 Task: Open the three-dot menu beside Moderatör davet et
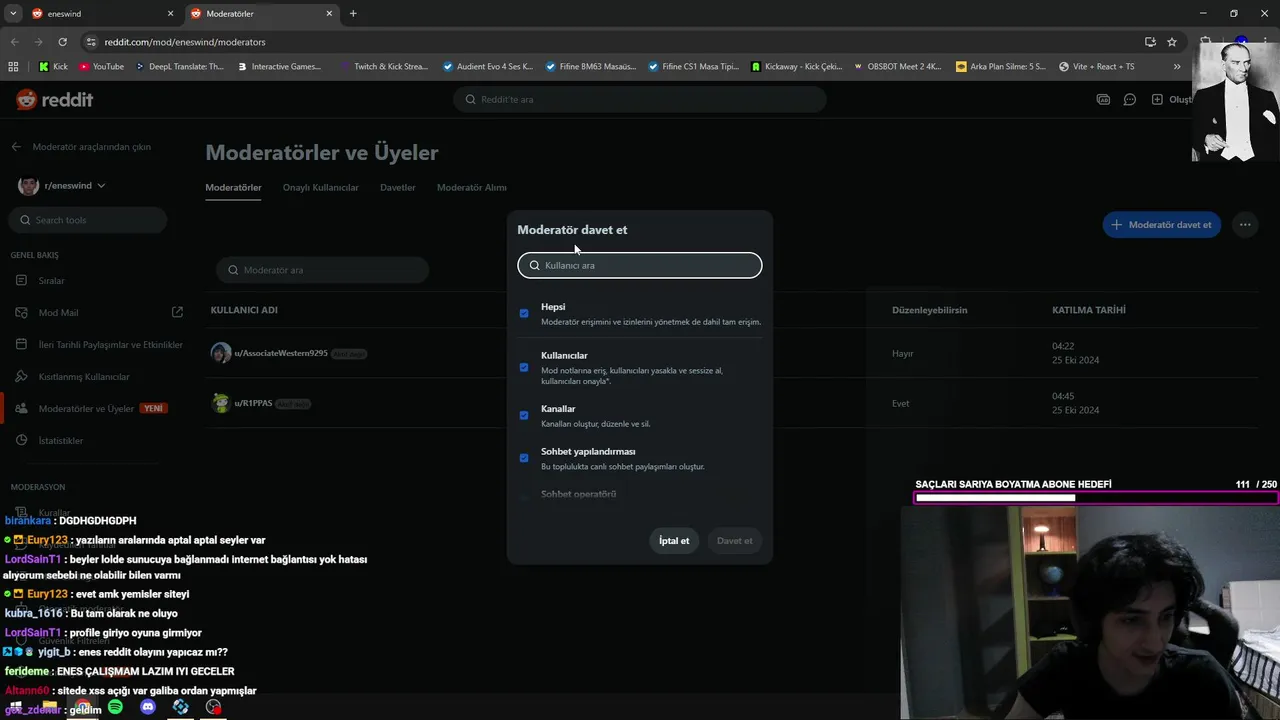[1245, 225]
